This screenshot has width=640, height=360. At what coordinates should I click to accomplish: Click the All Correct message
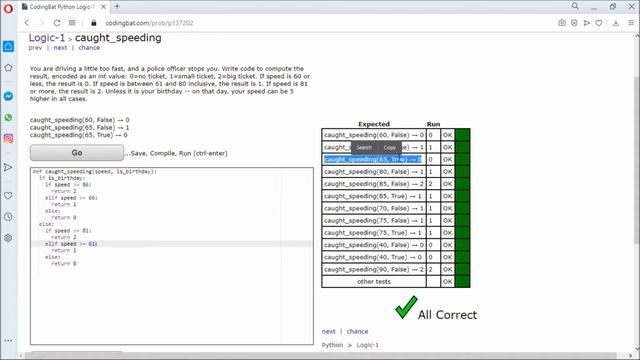447,315
